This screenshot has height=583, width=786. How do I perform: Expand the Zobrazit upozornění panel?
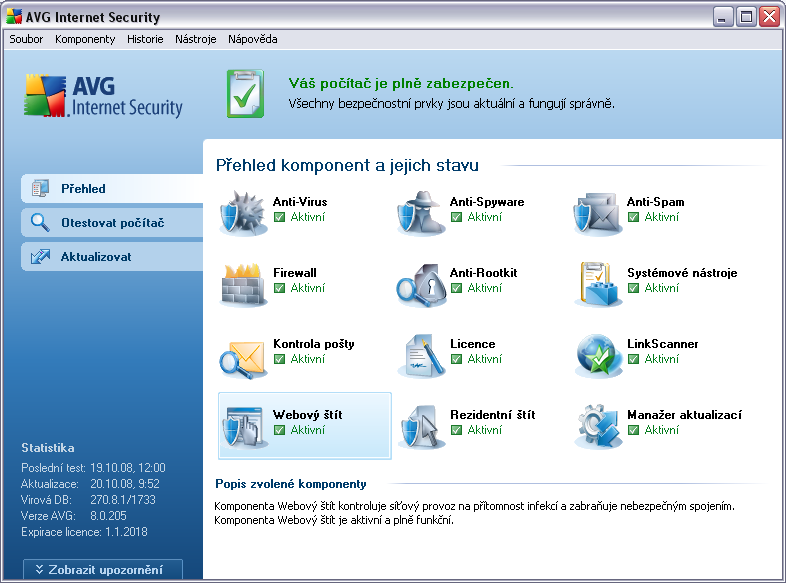103,570
